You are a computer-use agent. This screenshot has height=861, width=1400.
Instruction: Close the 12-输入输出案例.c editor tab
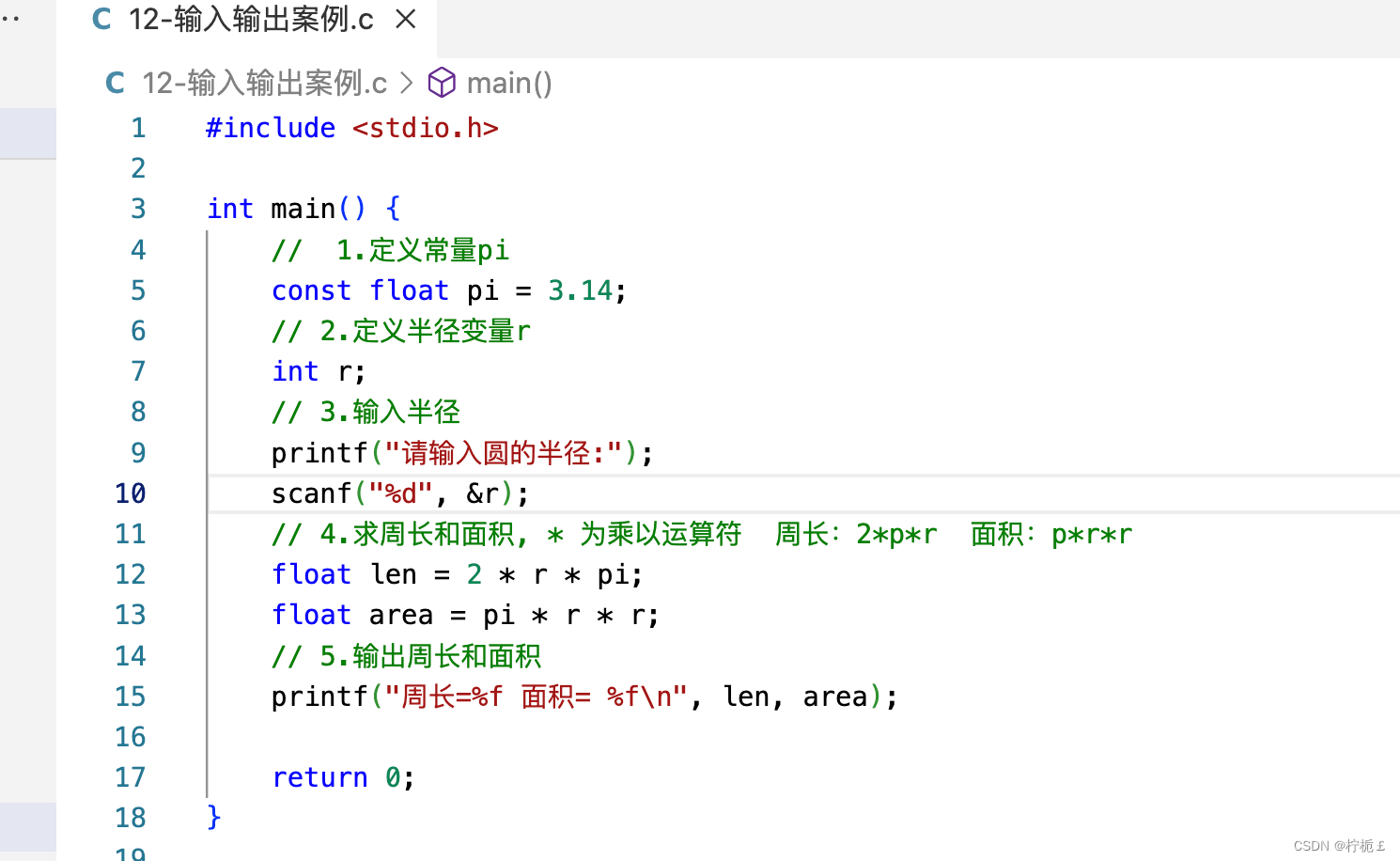(x=406, y=19)
